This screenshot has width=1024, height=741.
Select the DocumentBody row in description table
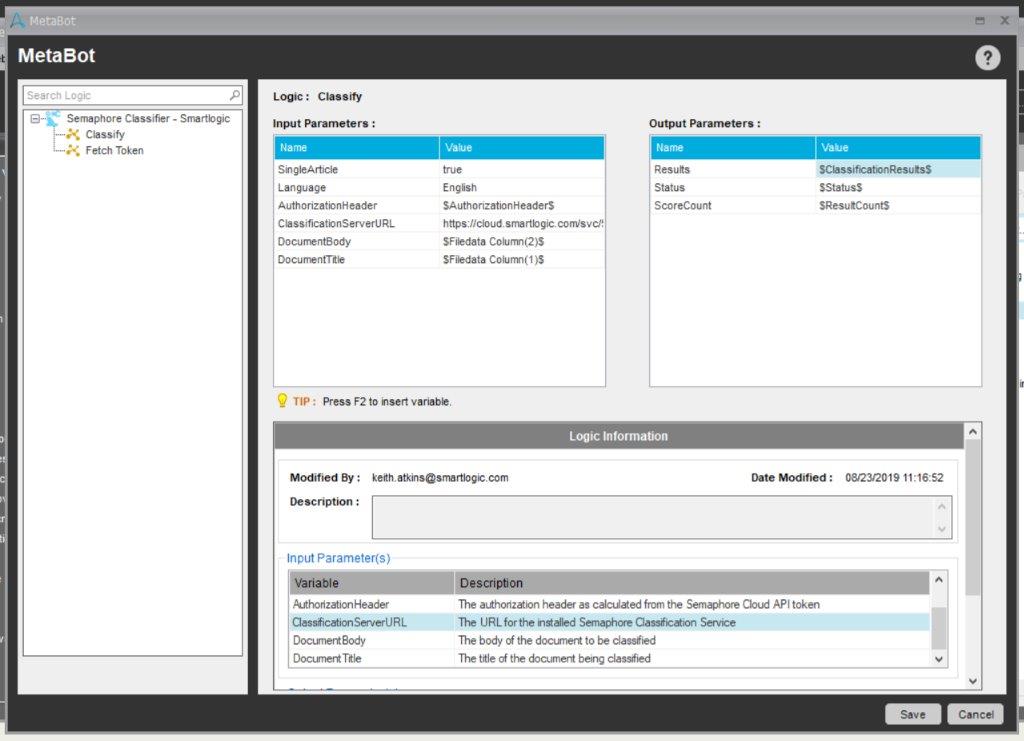point(609,641)
